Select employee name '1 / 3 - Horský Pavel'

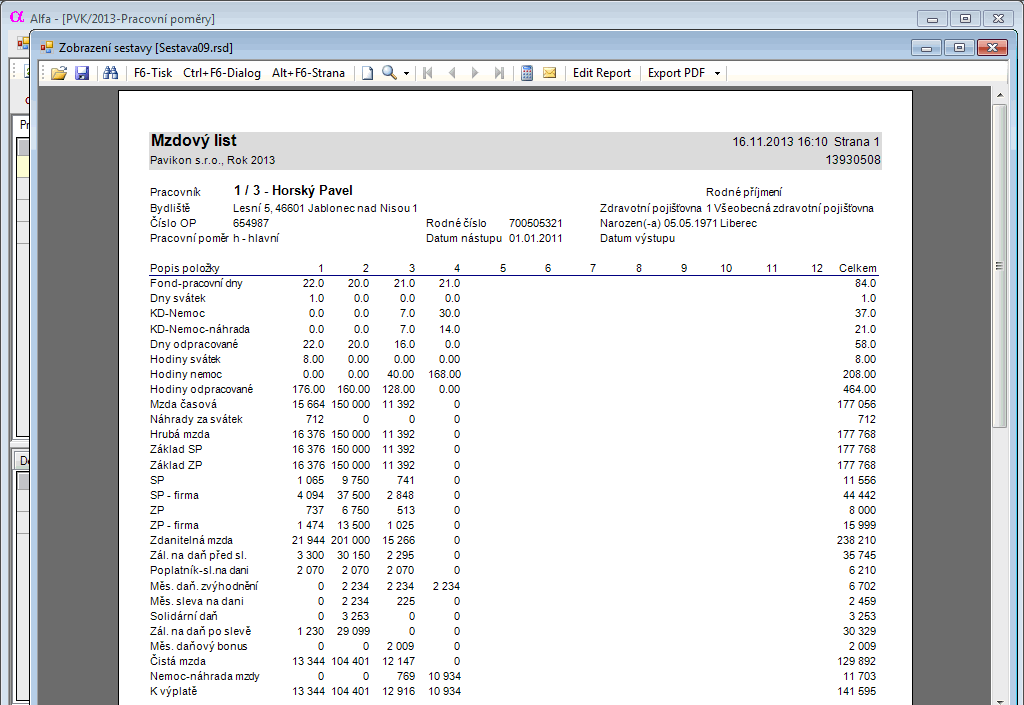293,191
